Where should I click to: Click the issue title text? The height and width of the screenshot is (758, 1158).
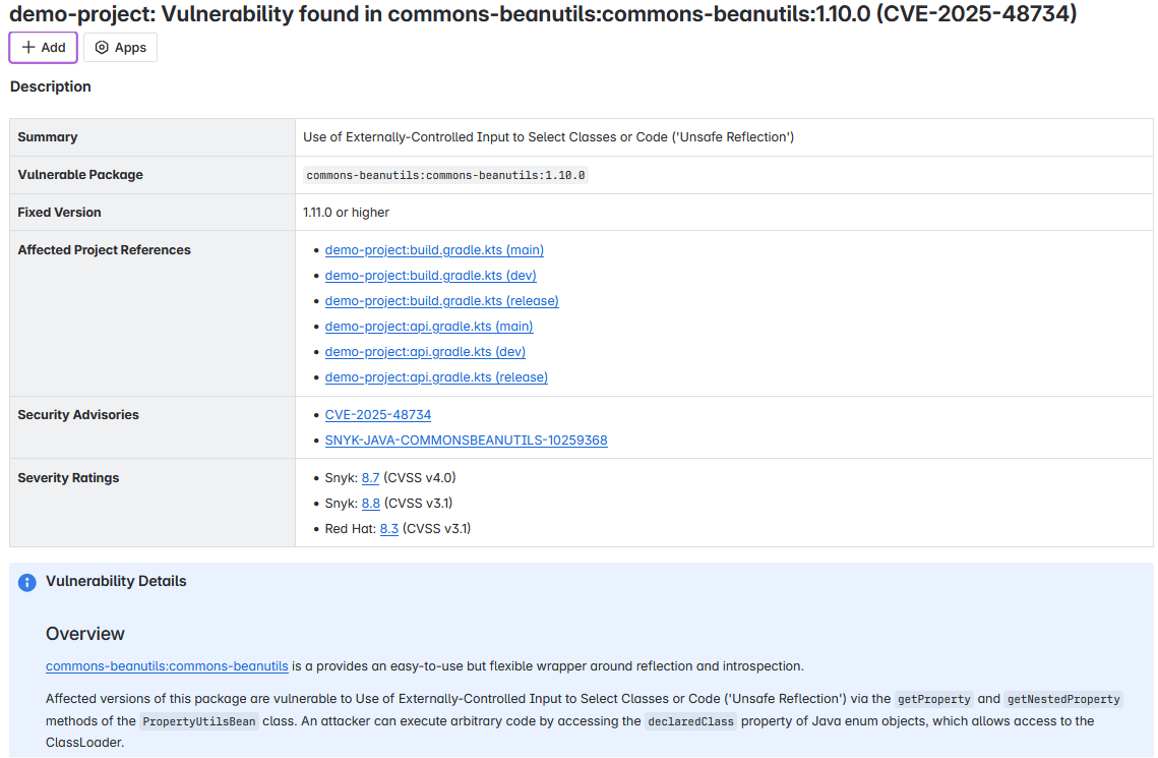pyautogui.click(x=543, y=14)
